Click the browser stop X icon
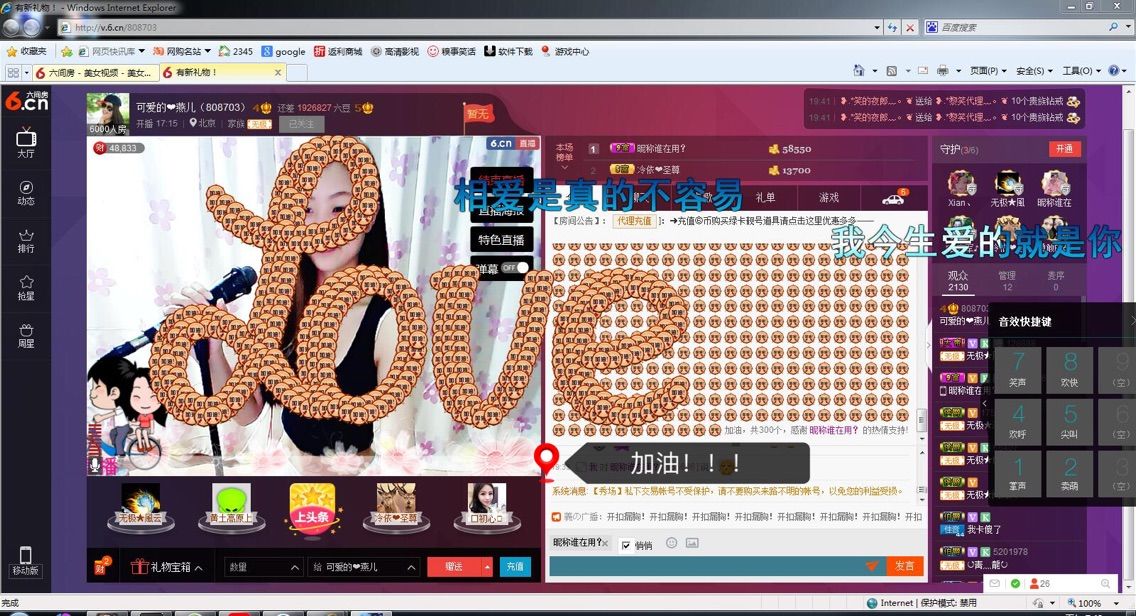 [x=910, y=28]
